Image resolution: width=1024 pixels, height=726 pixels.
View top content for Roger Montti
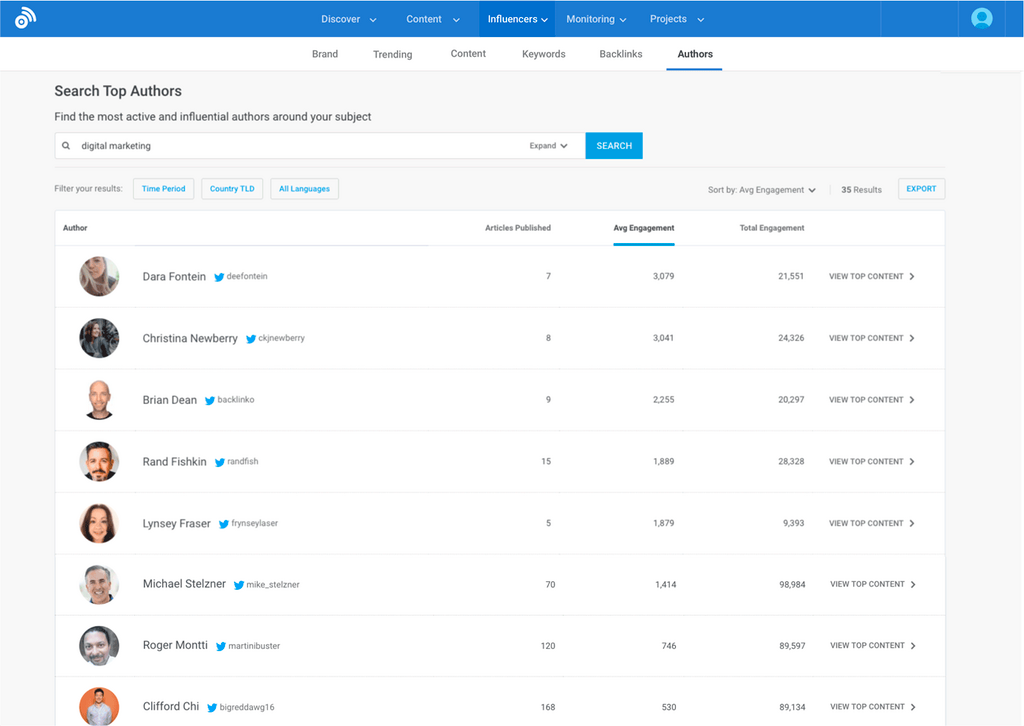[873, 646]
